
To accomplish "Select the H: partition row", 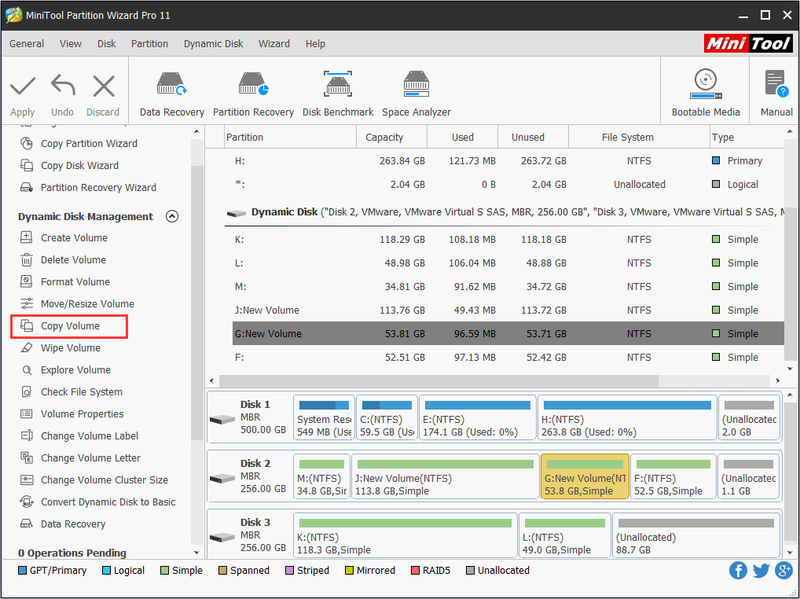I will (508, 161).
